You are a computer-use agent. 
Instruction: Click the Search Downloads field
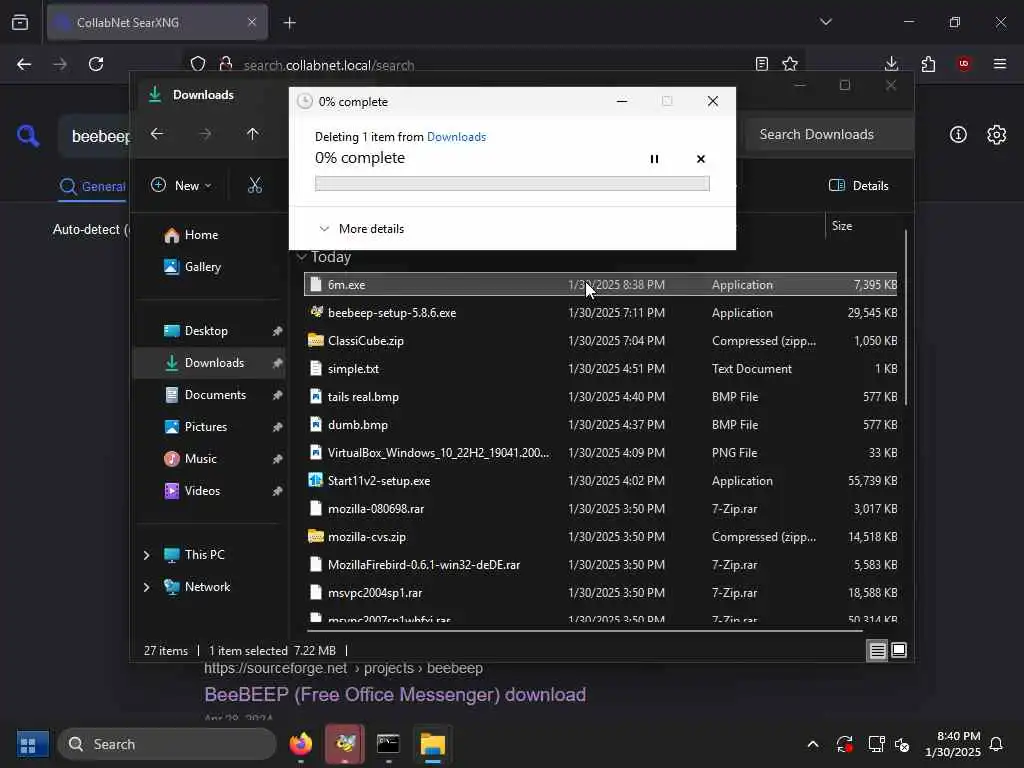tap(827, 135)
